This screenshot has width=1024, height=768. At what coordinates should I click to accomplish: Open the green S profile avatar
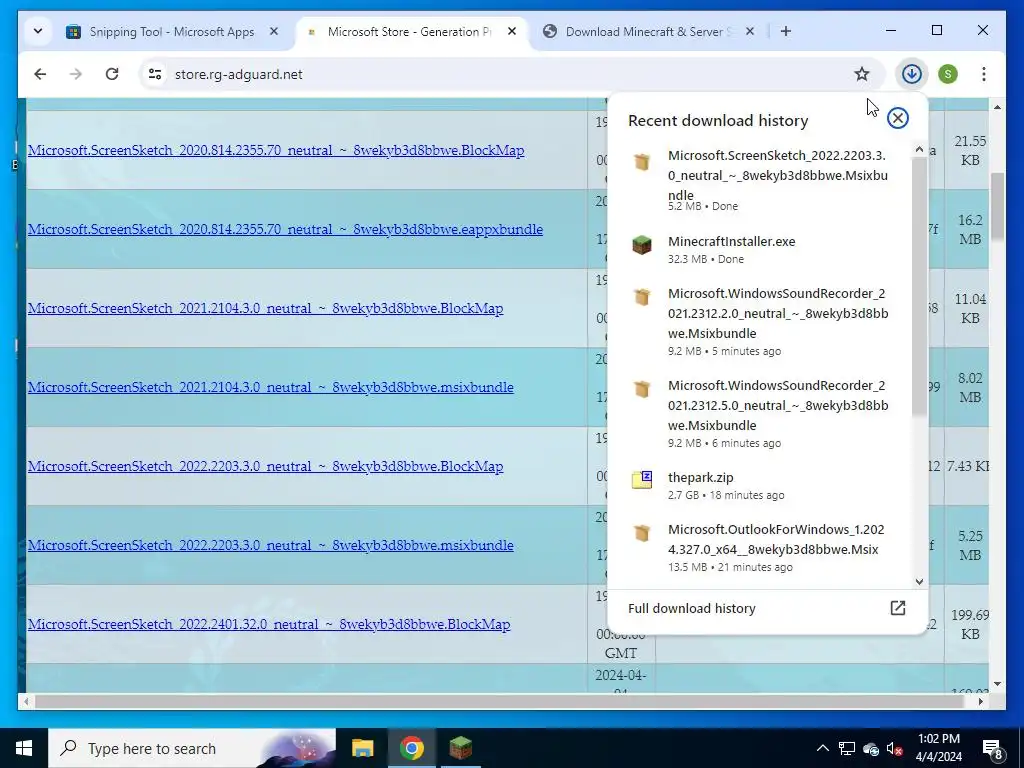948,74
